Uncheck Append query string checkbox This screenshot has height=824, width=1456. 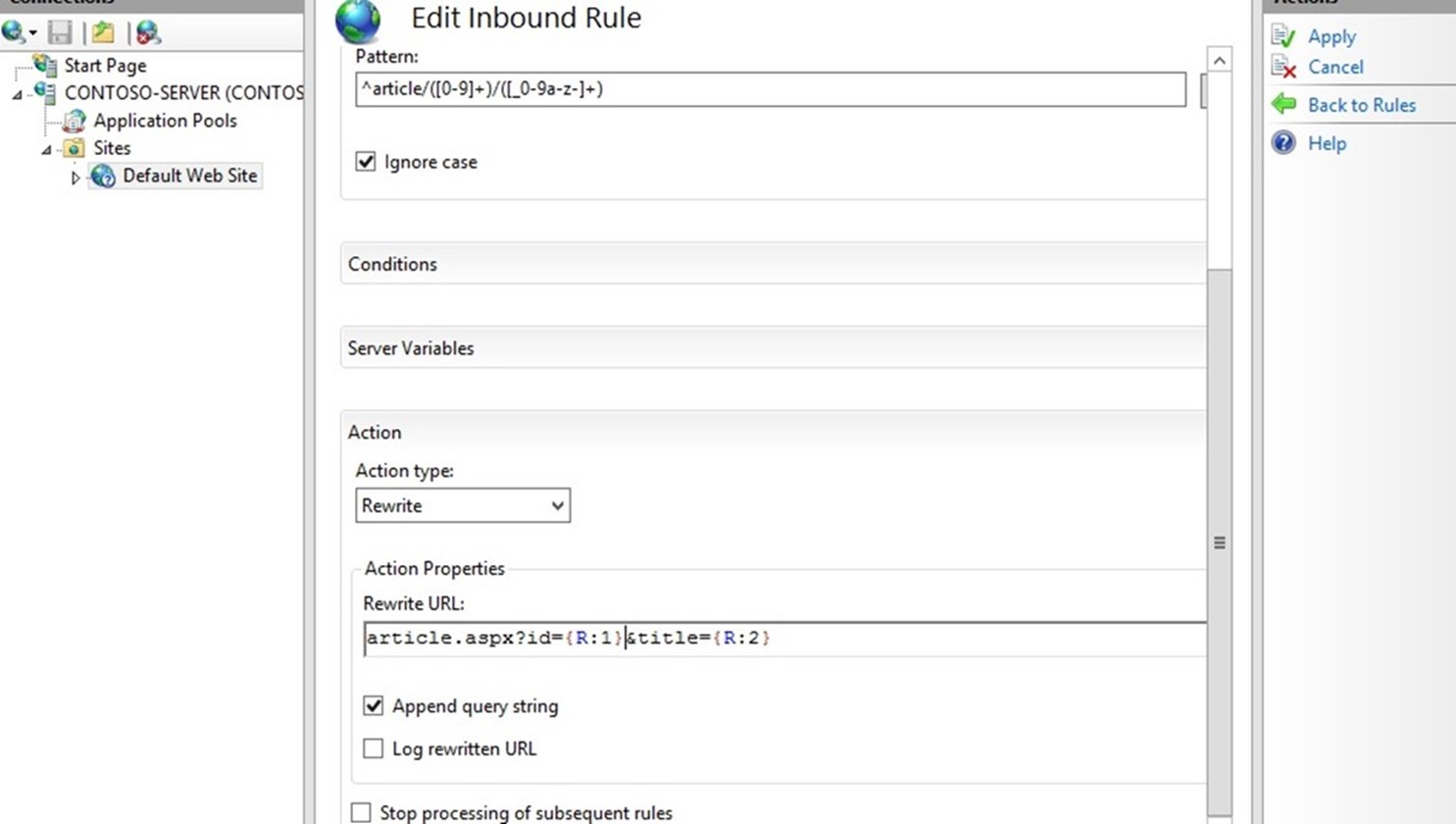(374, 705)
